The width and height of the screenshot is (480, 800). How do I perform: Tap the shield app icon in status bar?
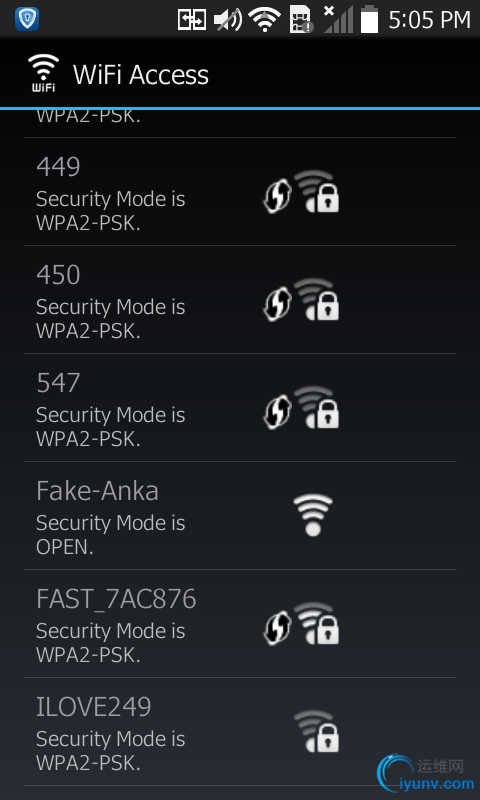pyautogui.click(x=27, y=19)
